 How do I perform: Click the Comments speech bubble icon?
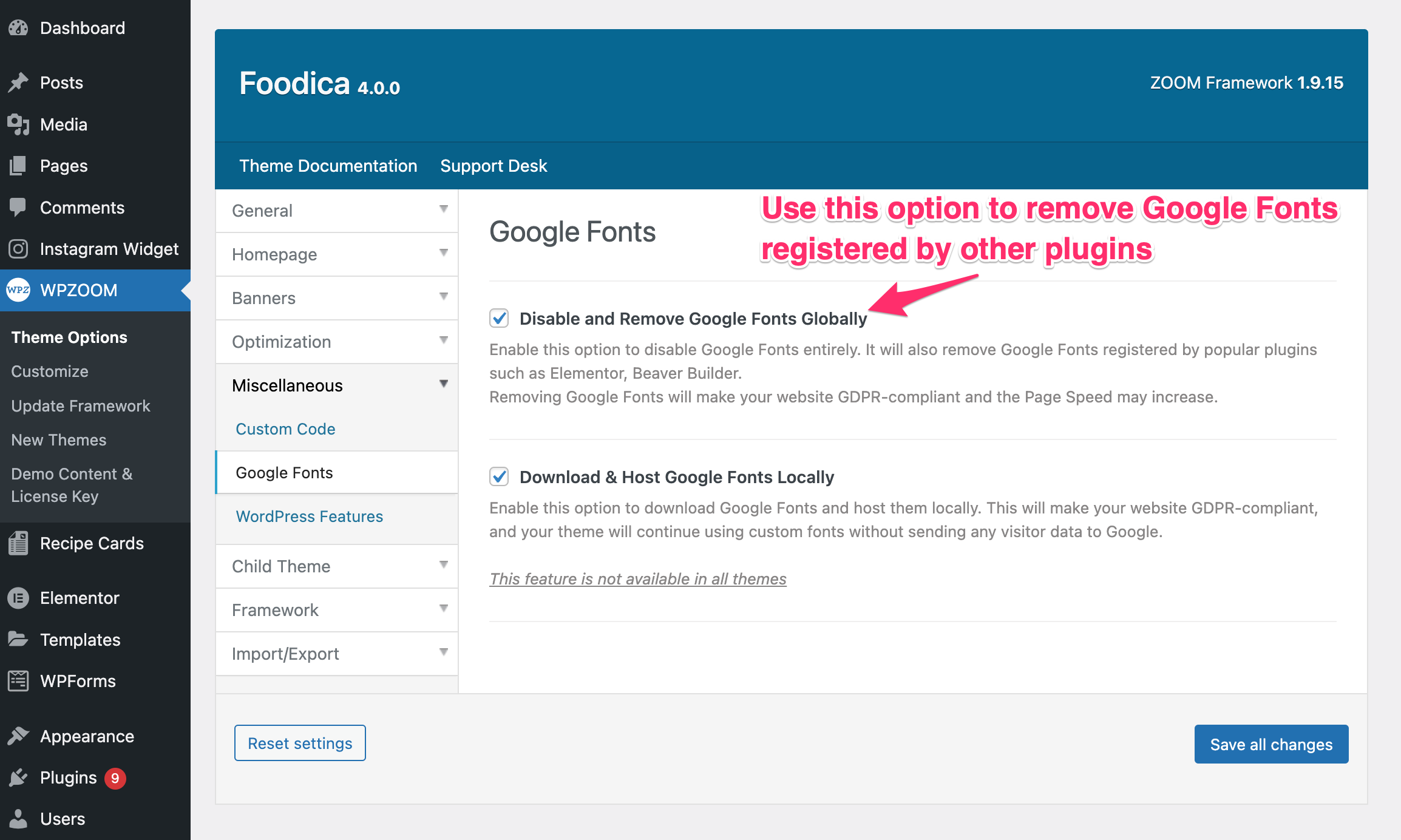[18, 208]
